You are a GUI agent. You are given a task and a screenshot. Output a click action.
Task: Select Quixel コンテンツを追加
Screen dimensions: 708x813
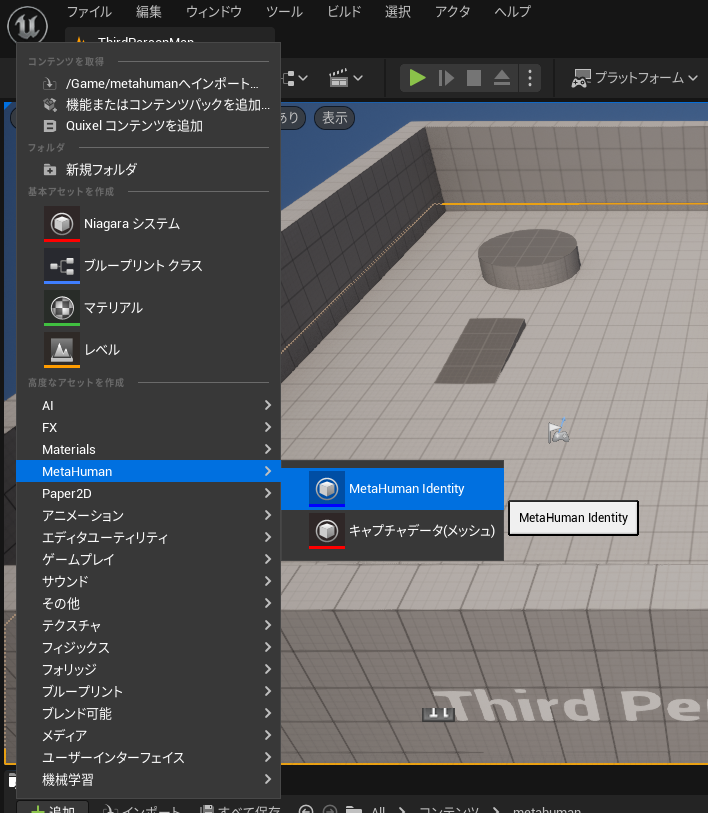click(148, 126)
